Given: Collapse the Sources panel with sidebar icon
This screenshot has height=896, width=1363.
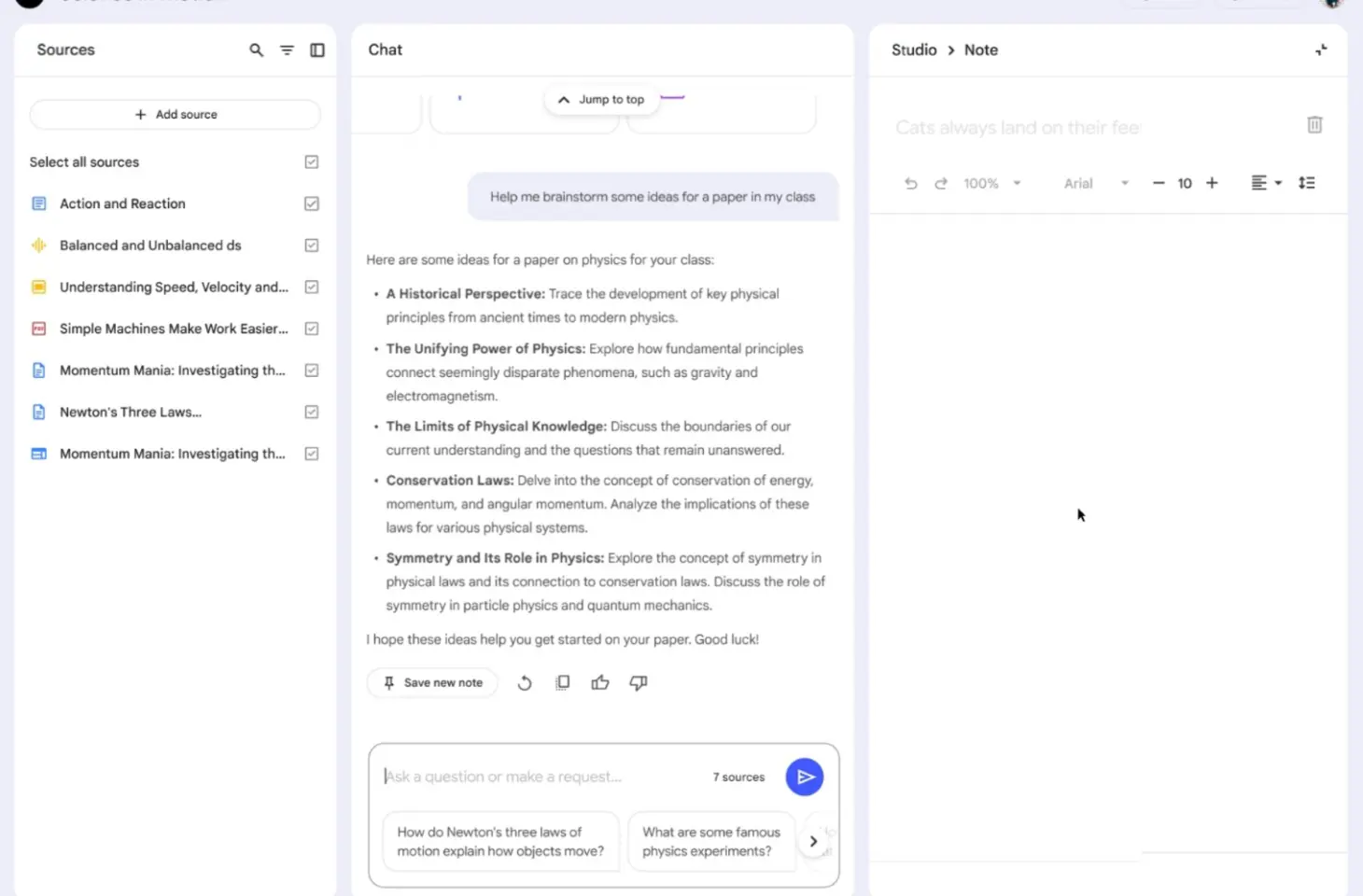Looking at the screenshot, I should (317, 50).
